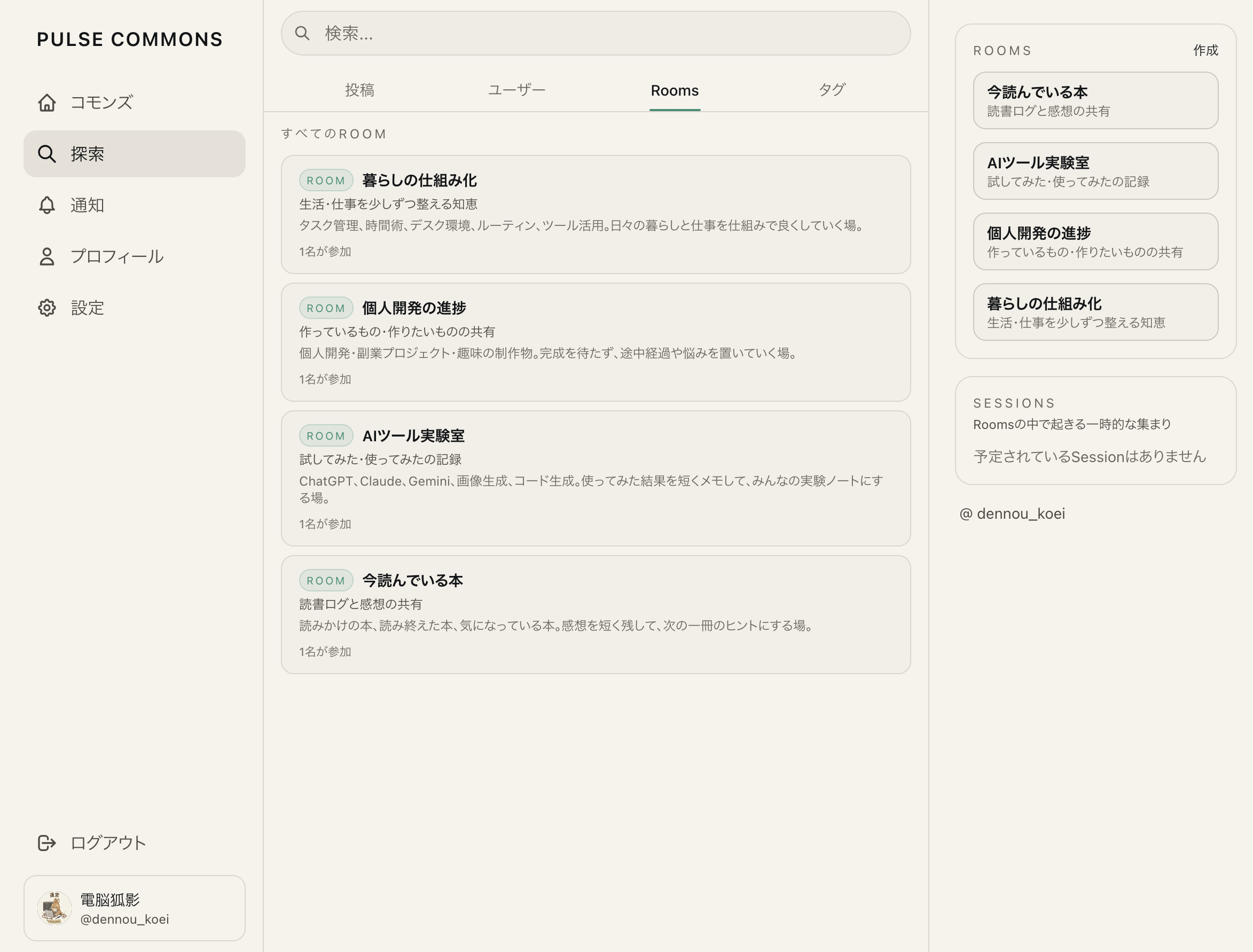Open プロフィール using the person icon
This screenshot has height=952, width=1253.
tap(46, 256)
